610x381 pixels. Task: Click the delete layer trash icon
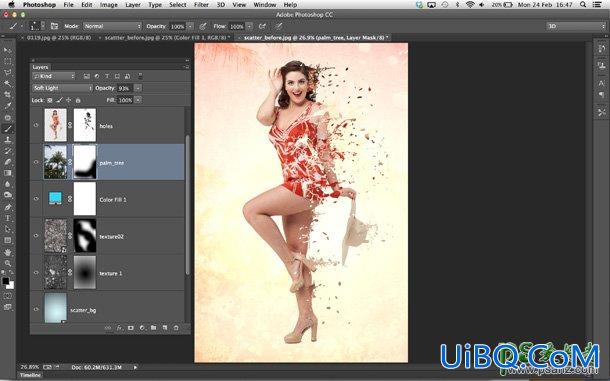click(176, 328)
